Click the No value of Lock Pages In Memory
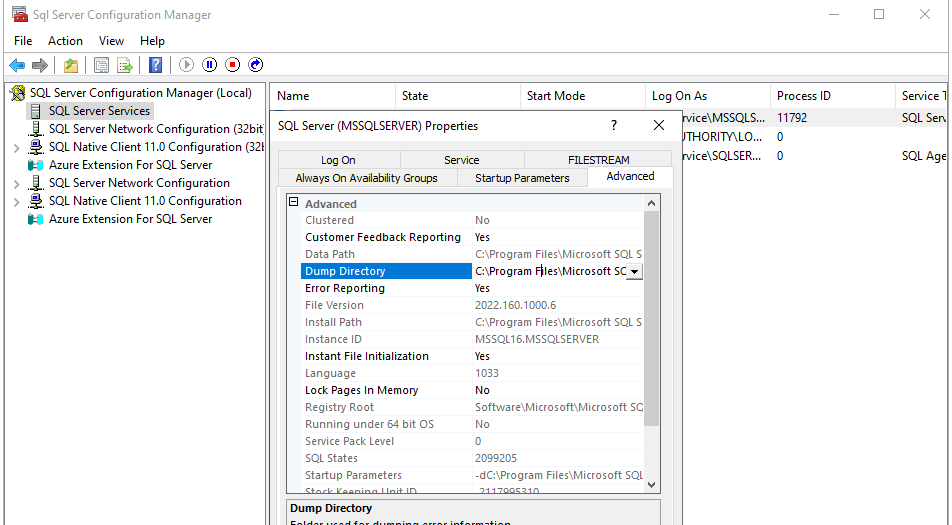Image resolution: width=952 pixels, height=525 pixels. pos(483,390)
